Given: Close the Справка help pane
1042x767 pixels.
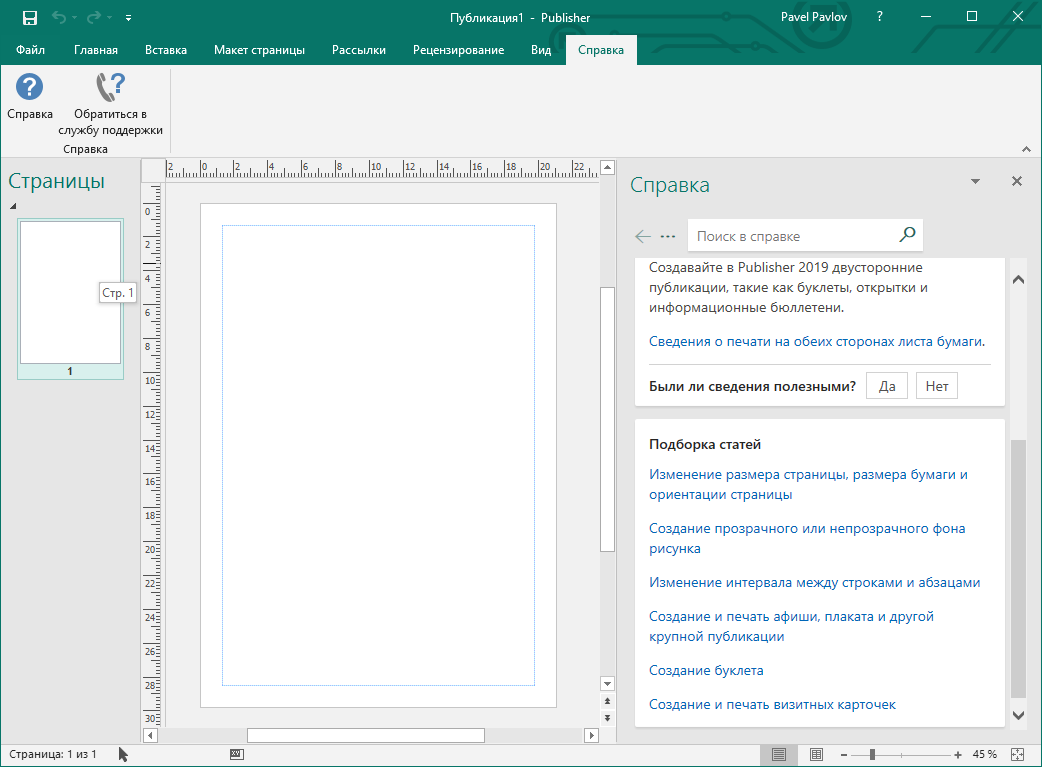Looking at the screenshot, I should pos(1017,181).
